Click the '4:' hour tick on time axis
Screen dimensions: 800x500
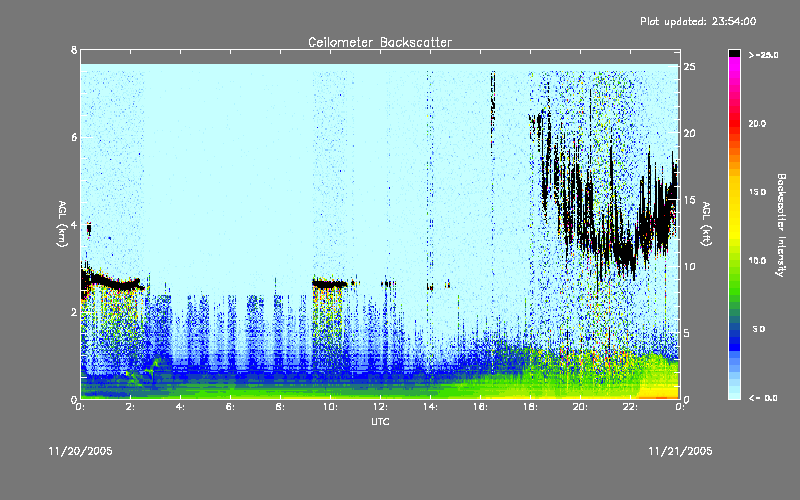[181, 407]
